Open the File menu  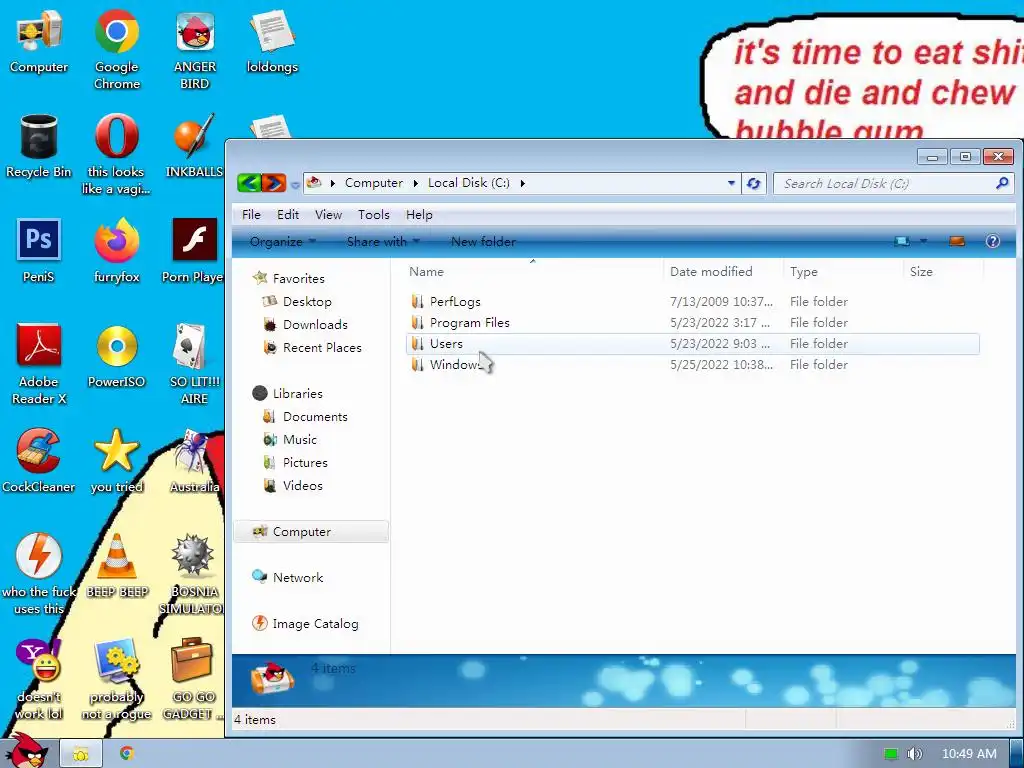click(251, 215)
